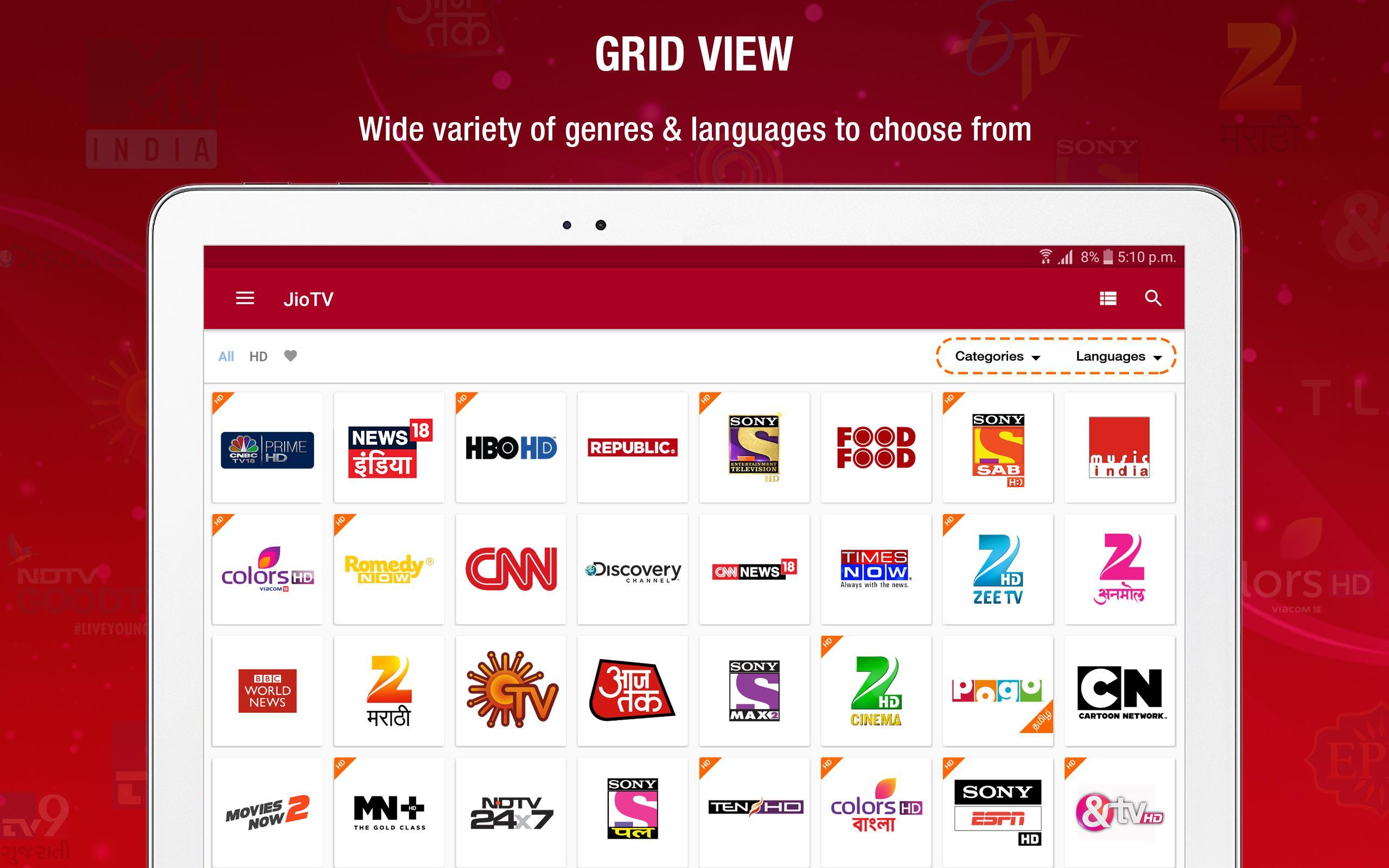Image resolution: width=1389 pixels, height=868 pixels.
Task: Open the Discovery Channel
Action: pyautogui.click(x=633, y=569)
